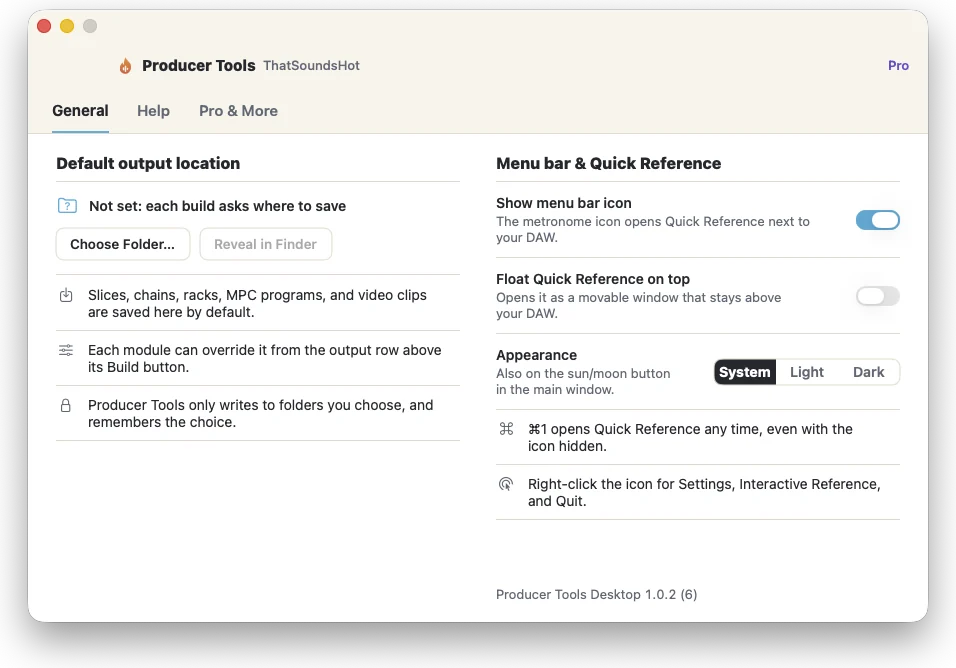Minimize the window with the yellow button
The width and height of the screenshot is (956, 668).
pos(67,26)
